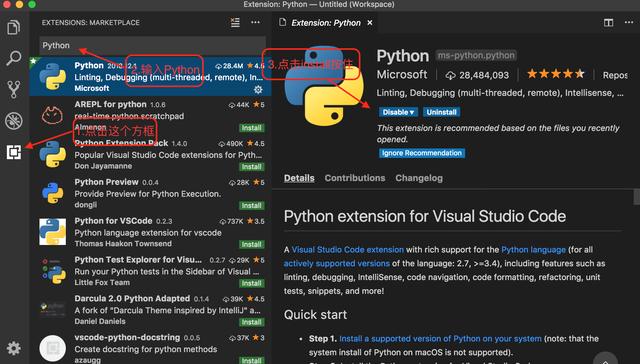Clear extensions search results icon
Screen dimensions: 640x364
(235, 22)
